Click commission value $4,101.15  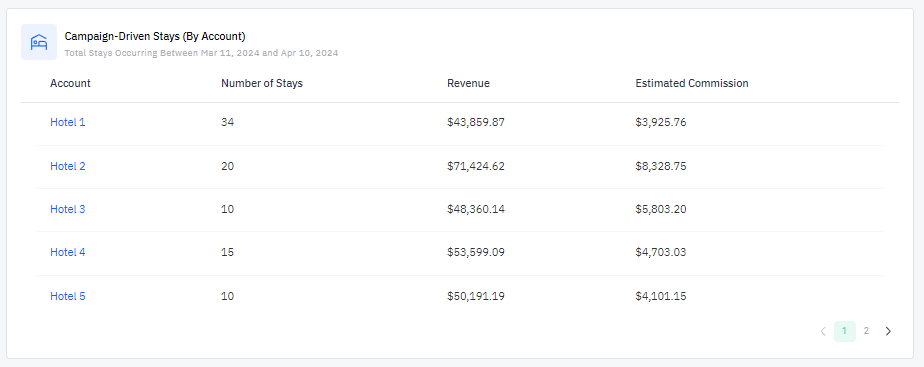pos(661,296)
